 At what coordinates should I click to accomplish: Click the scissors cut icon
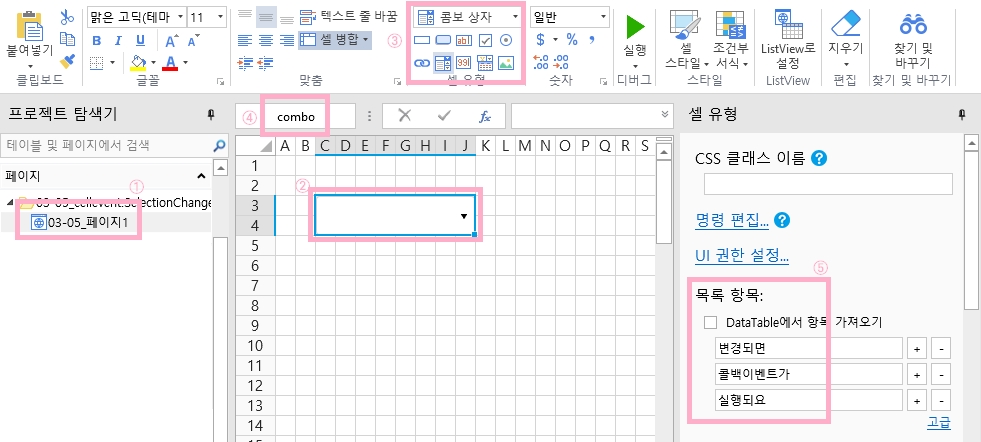(x=67, y=17)
